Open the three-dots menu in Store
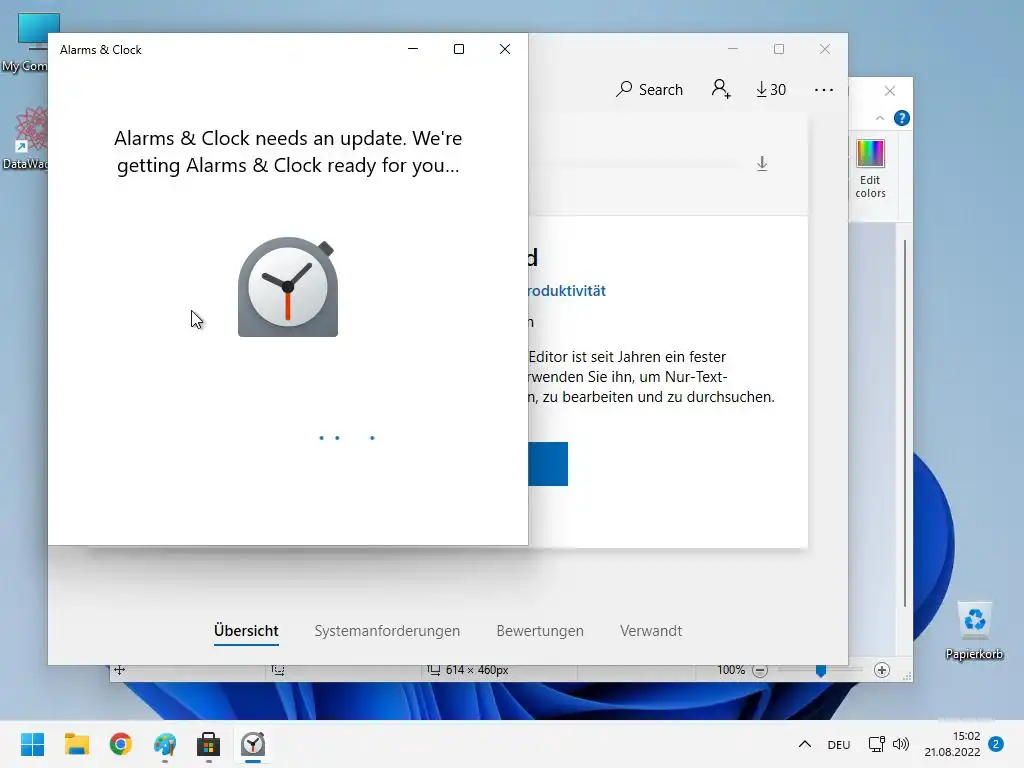This screenshot has width=1024, height=768. [x=824, y=90]
